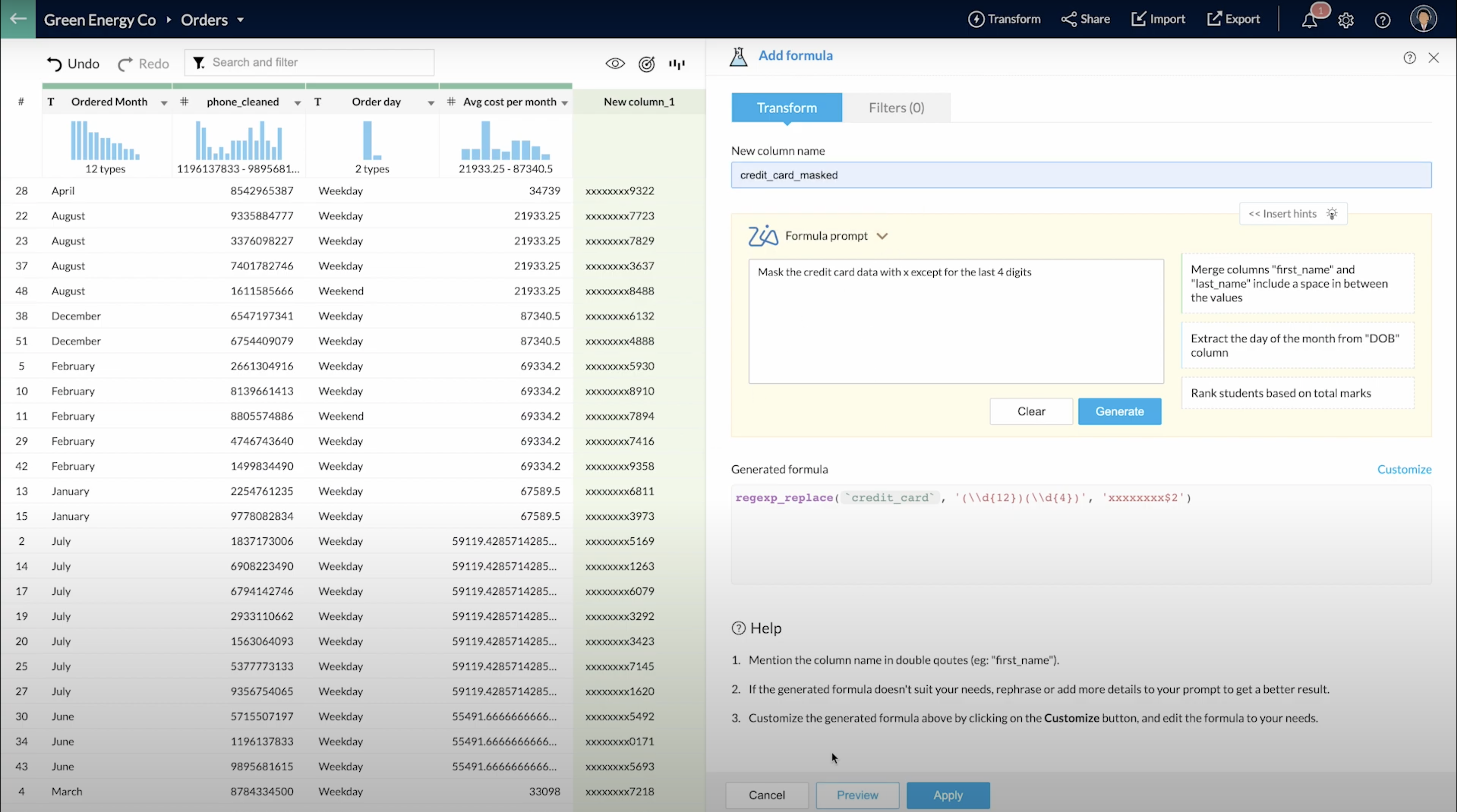
Task: Click the back arrow icon
Action: click(18, 19)
